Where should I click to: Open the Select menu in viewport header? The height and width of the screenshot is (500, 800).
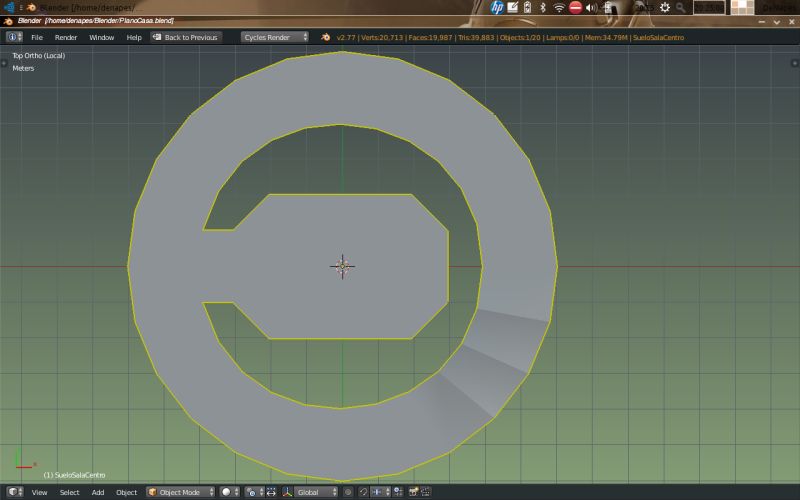tap(69, 492)
